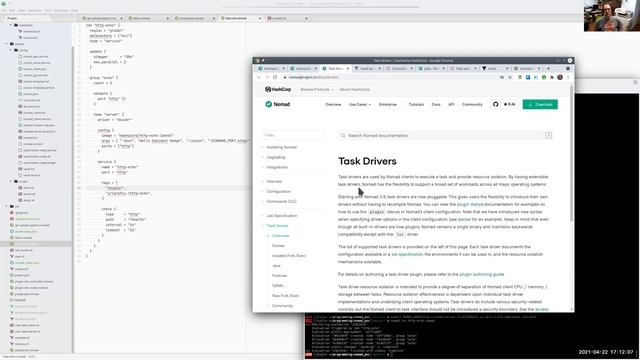Open the QEMU driver sidebar link
Screen dimensions: 640x360
pyautogui.click(x=278, y=286)
